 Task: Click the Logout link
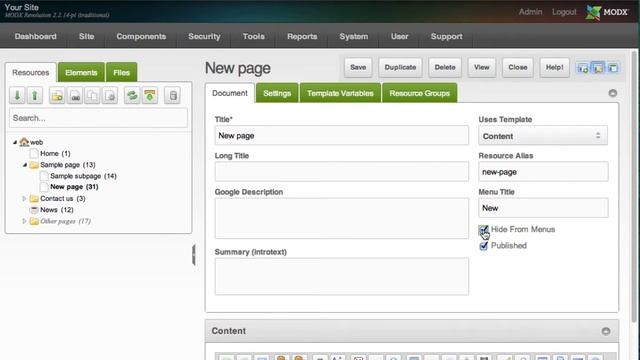[564, 12]
